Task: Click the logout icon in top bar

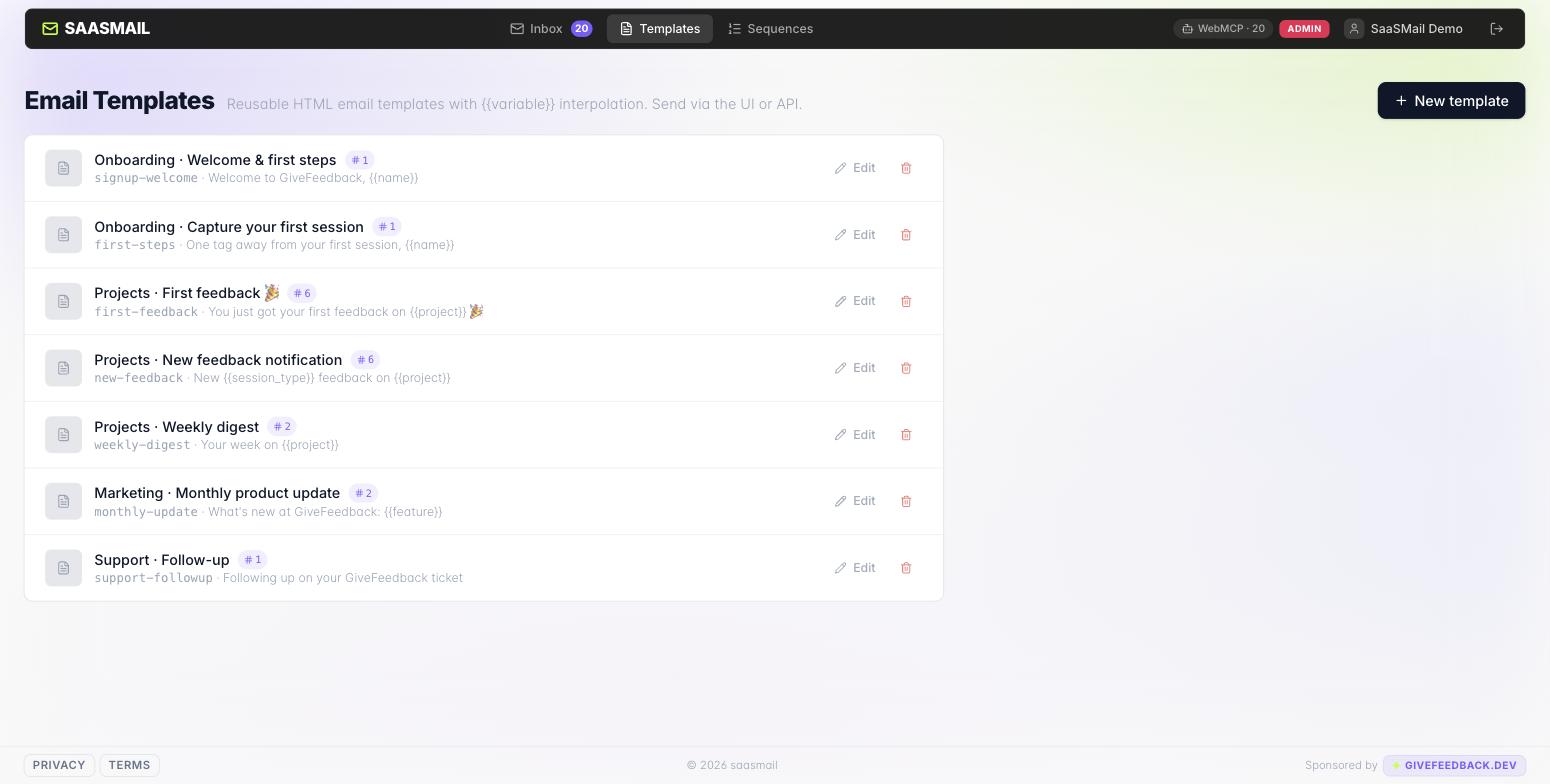Action: [1497, 29]
